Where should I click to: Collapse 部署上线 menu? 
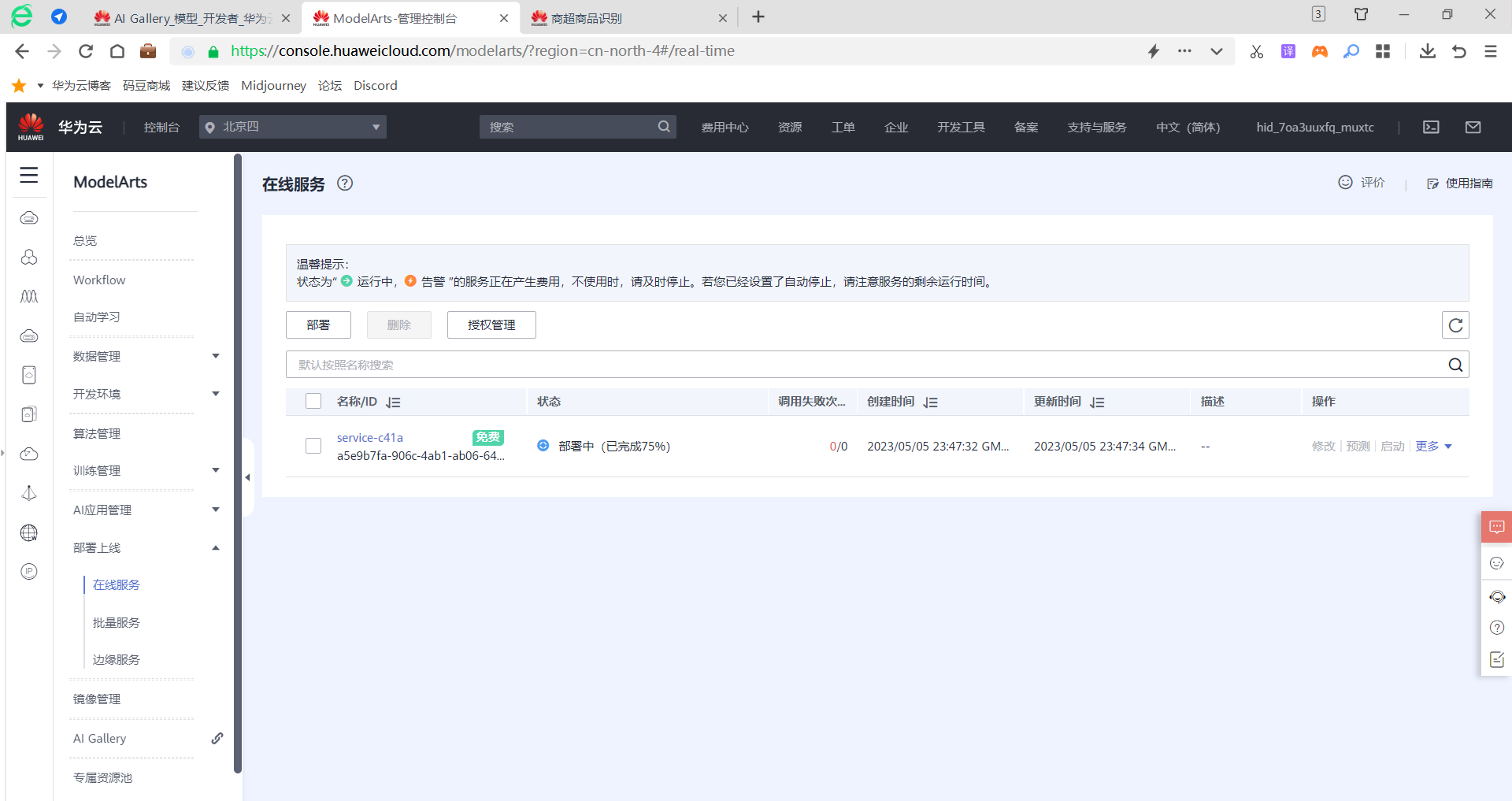tap(216, 547)
